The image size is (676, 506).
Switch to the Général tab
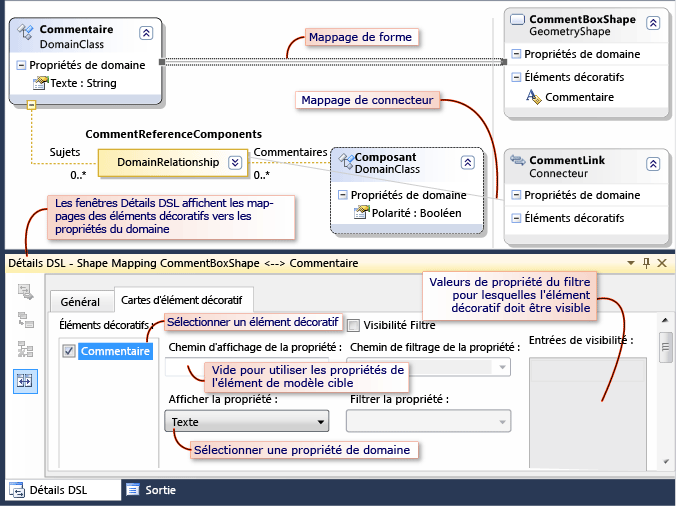80,302
